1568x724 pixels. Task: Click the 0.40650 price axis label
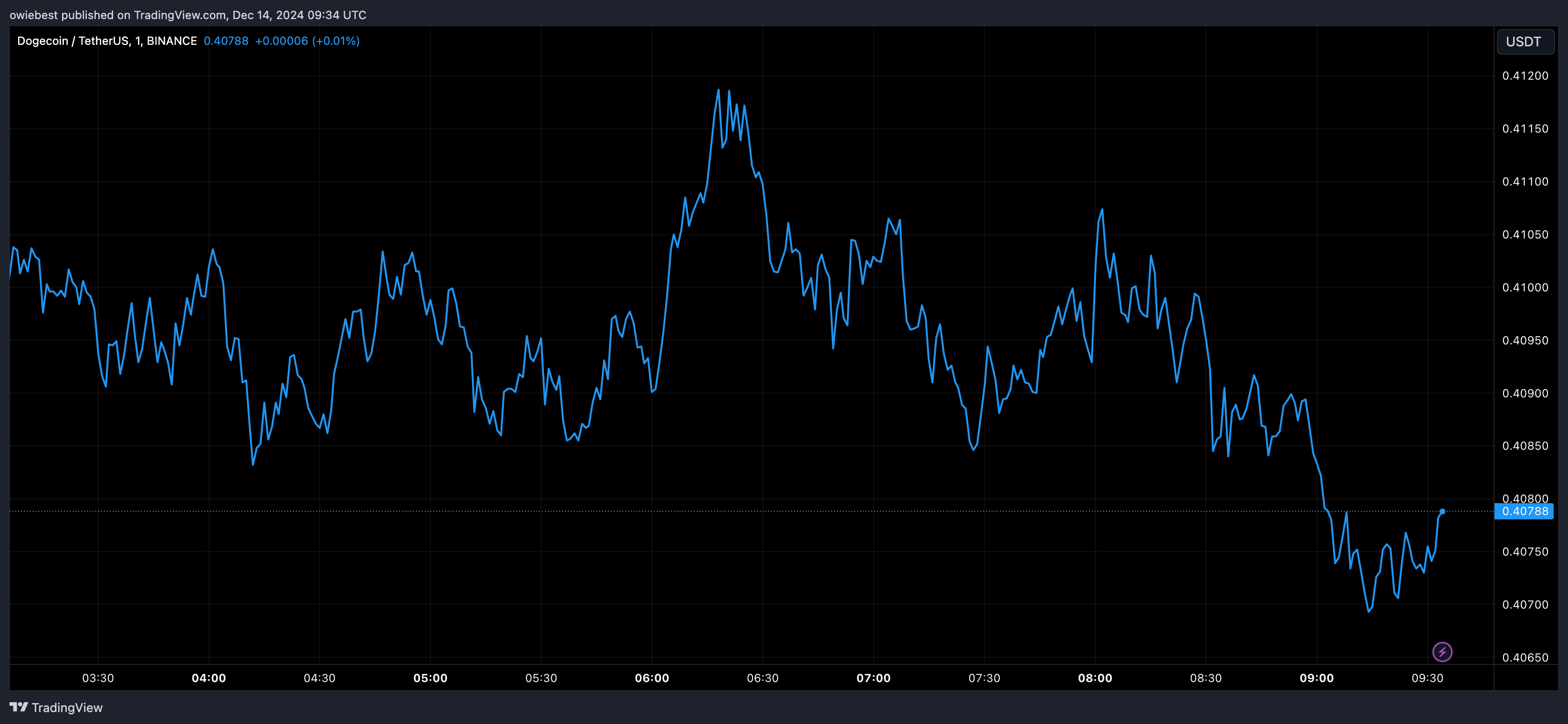[x=1525, y=658]
